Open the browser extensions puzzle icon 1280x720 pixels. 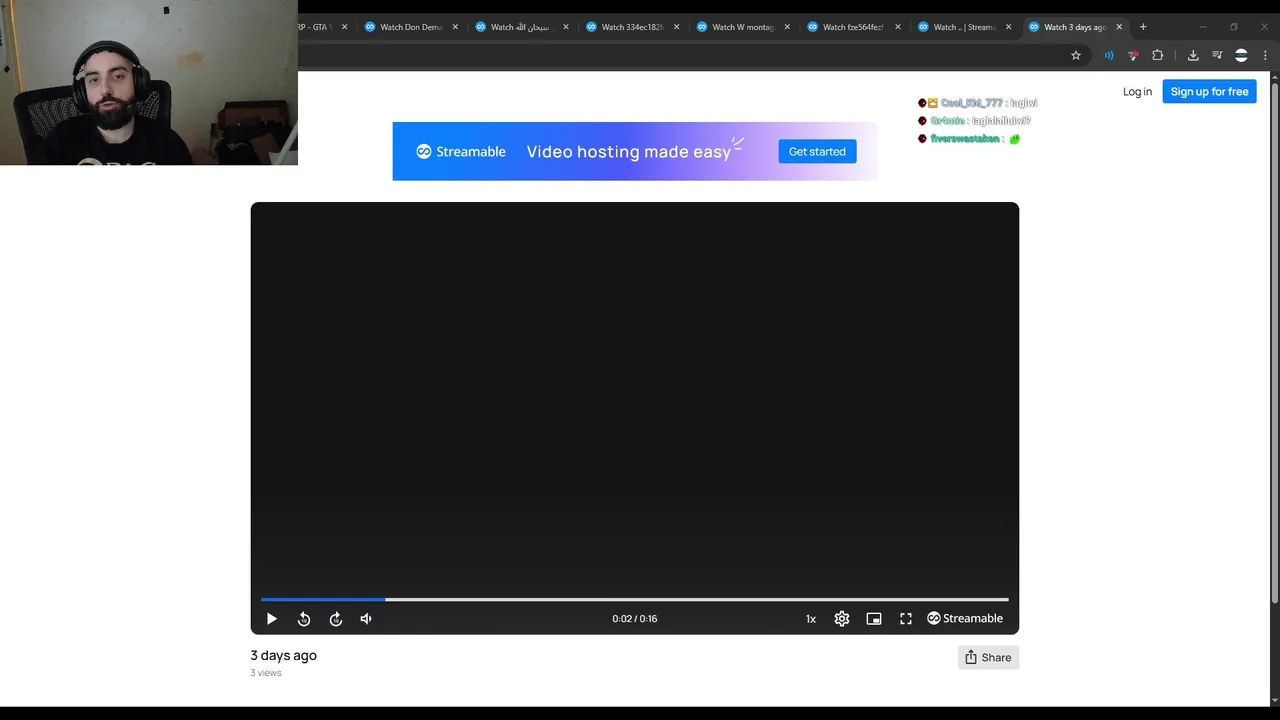[1158, 56]
